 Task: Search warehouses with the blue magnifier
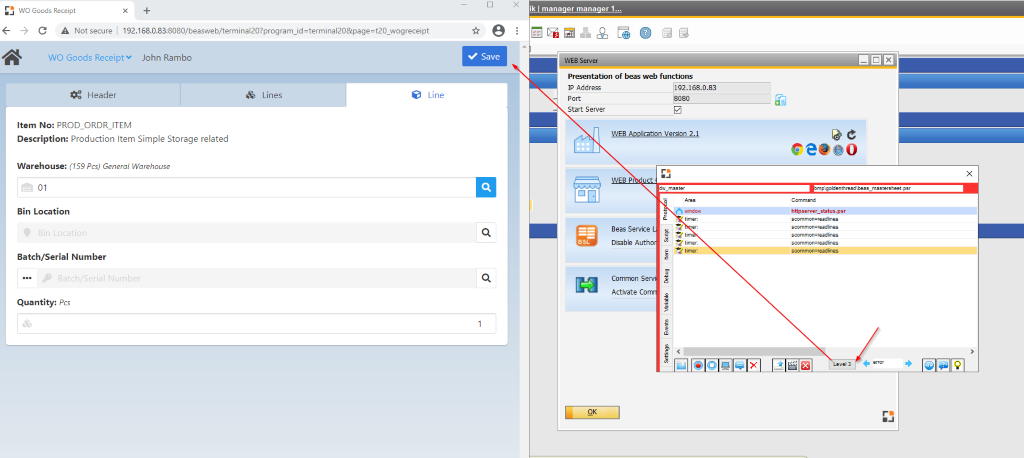tap(486, 188)
